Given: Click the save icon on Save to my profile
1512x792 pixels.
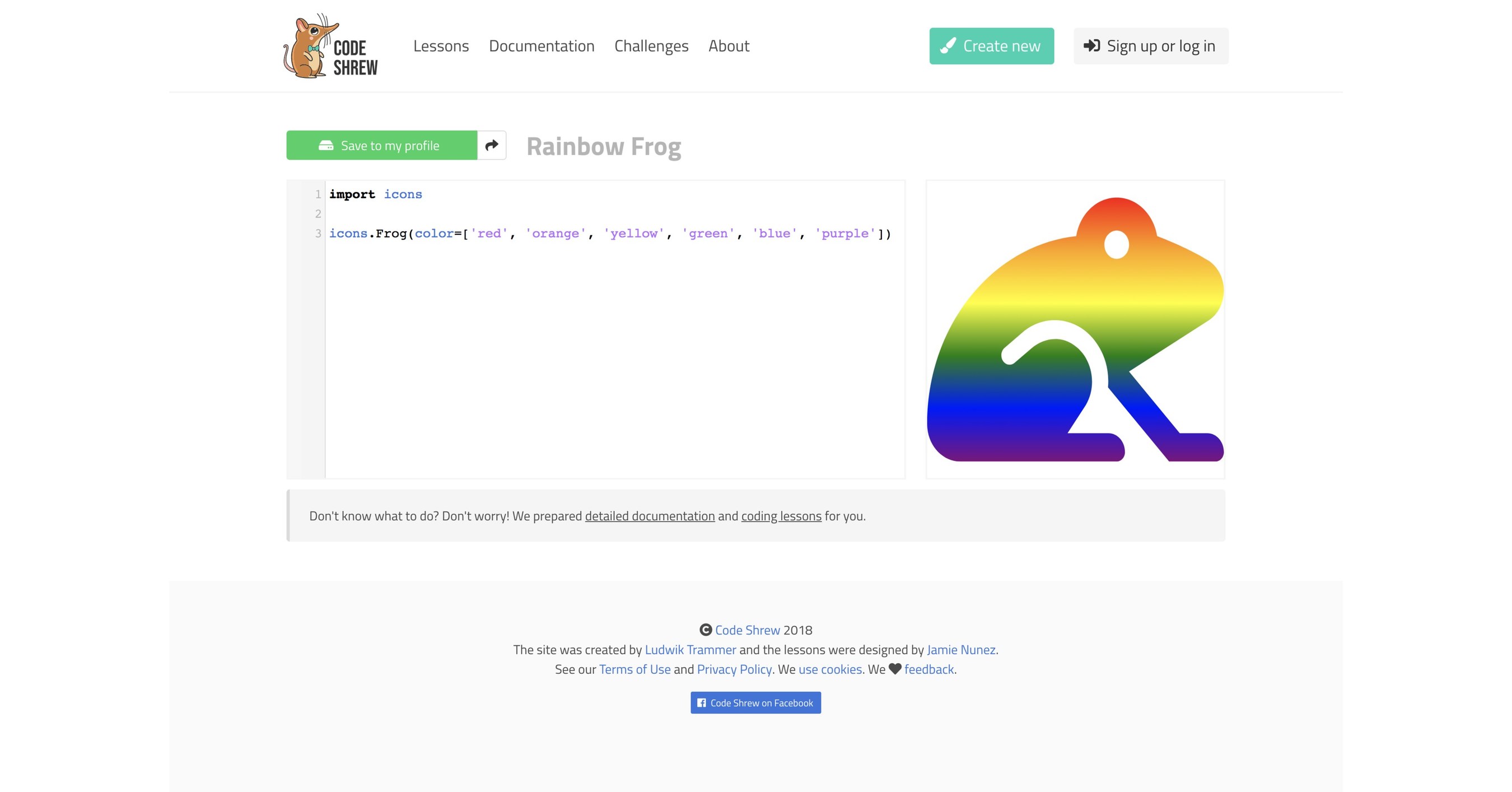Looking at the screenshot, I should click(x=326, y=145).
